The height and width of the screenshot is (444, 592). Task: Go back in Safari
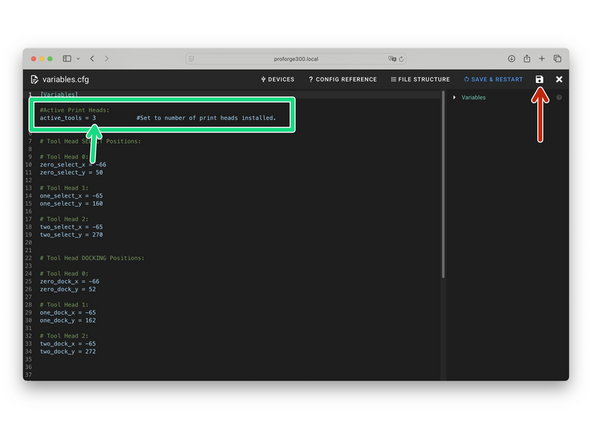pyautogui.click(x=92, y=59)
